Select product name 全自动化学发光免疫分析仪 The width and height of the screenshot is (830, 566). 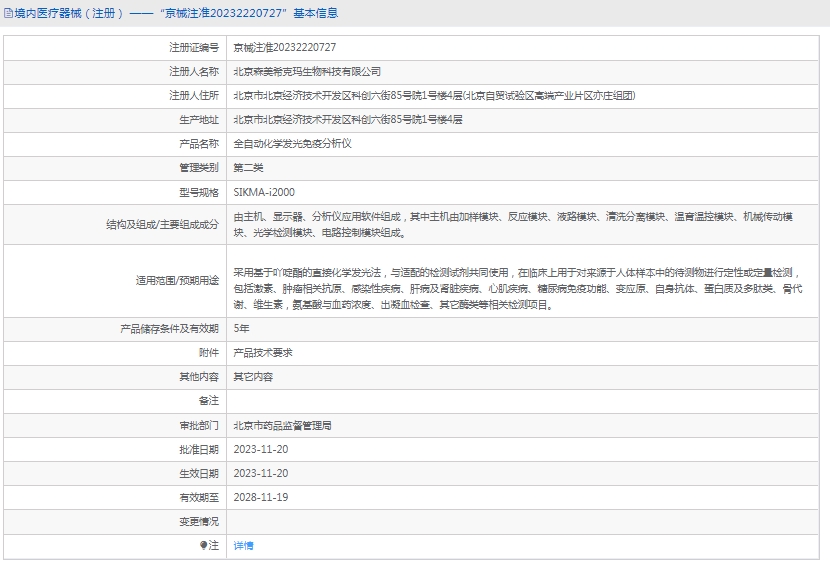[x=293, y=143]
